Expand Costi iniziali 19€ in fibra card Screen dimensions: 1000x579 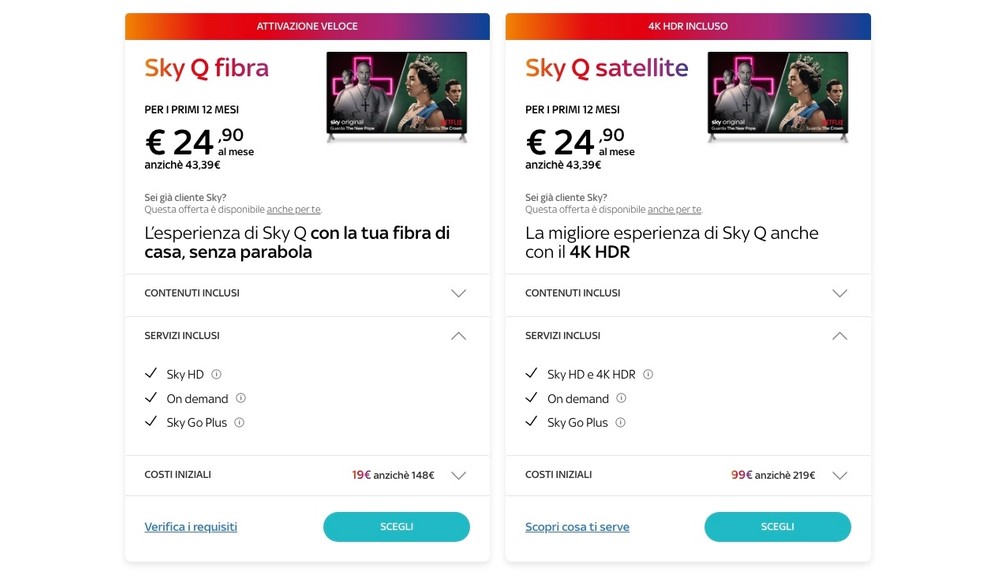coord(307,475)
